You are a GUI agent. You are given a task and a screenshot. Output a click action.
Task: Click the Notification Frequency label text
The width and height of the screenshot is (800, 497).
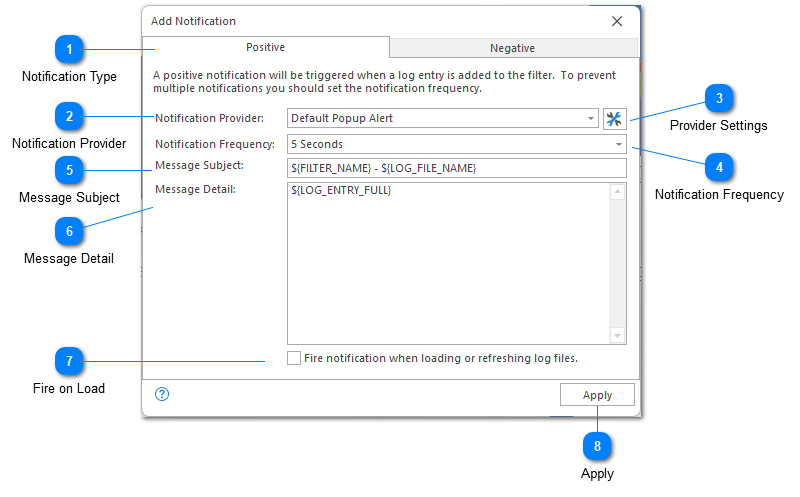pos(215,144)
